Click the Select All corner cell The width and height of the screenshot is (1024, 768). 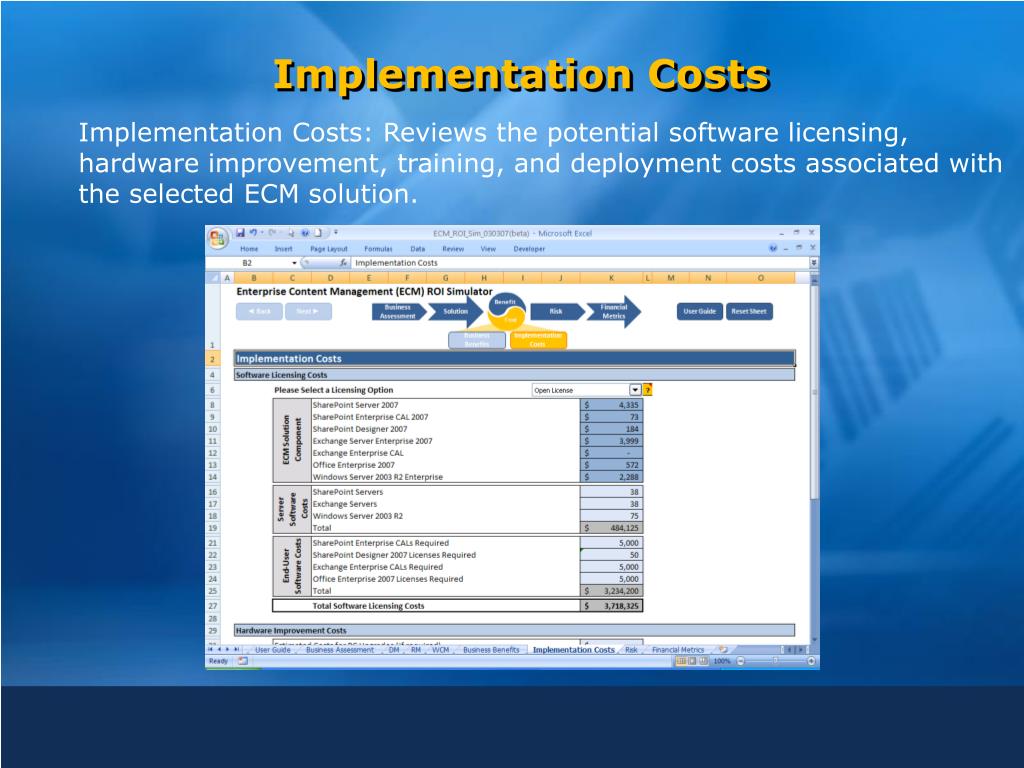[x=213, y=278]
